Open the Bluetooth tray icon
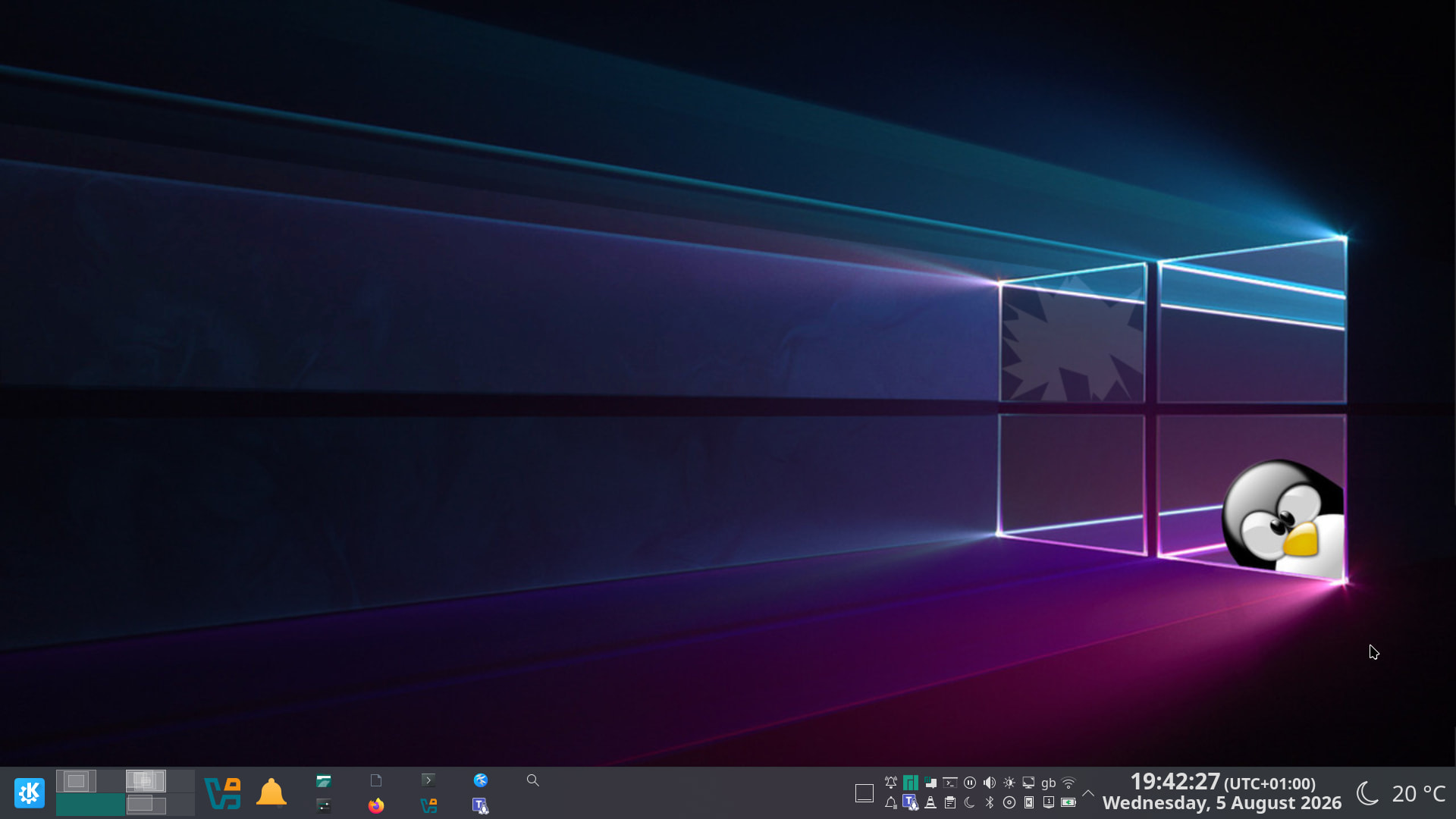This screenshot has height=819, width=1456. [x=990, y=802]
